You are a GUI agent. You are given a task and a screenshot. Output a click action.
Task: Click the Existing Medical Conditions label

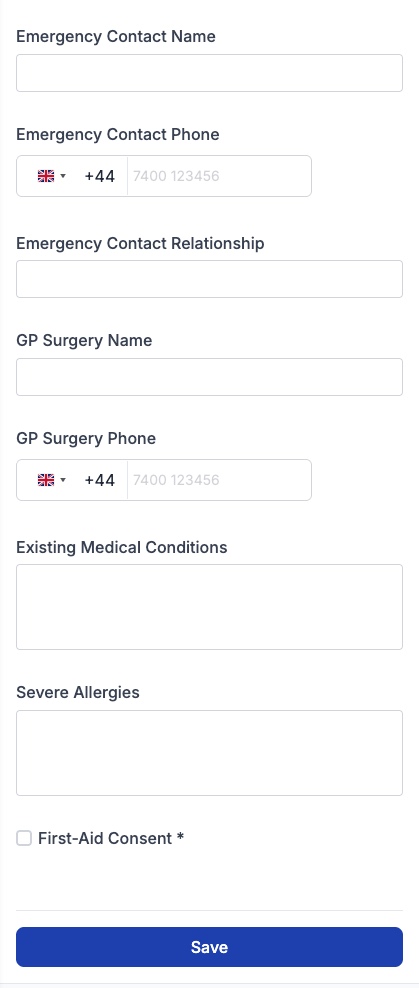click(122, 547)
